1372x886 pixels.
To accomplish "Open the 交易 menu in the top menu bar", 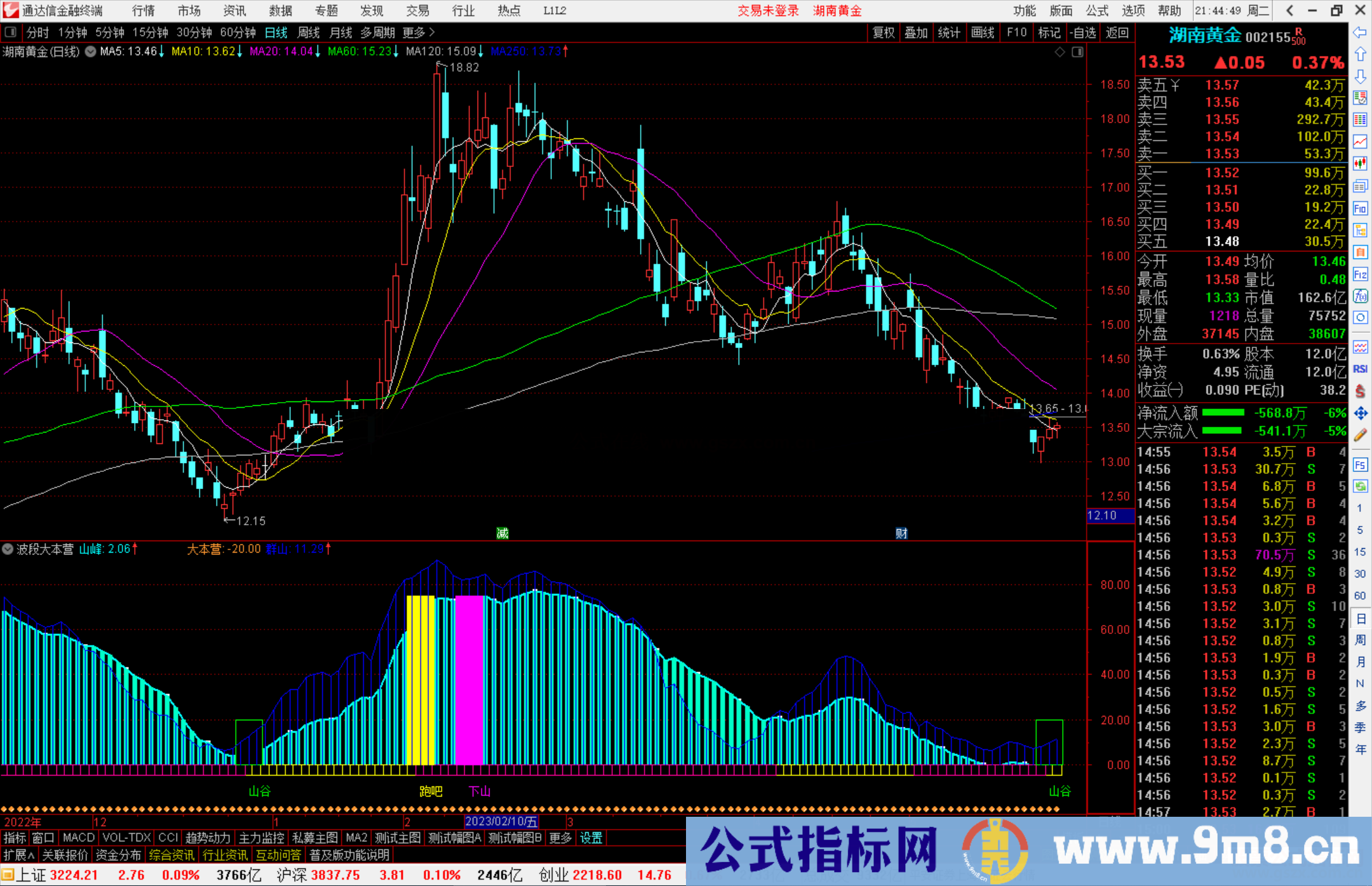I will coord(417,10).
